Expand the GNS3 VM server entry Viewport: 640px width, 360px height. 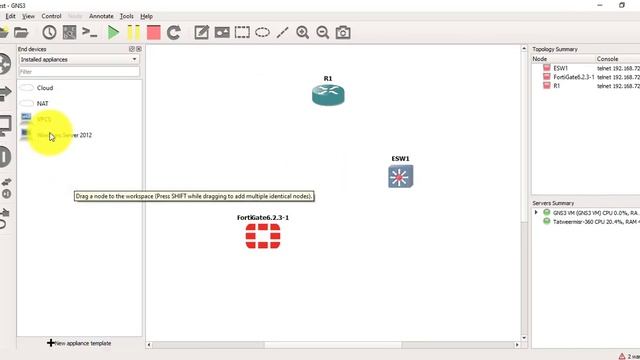click(x=536, y=213)
